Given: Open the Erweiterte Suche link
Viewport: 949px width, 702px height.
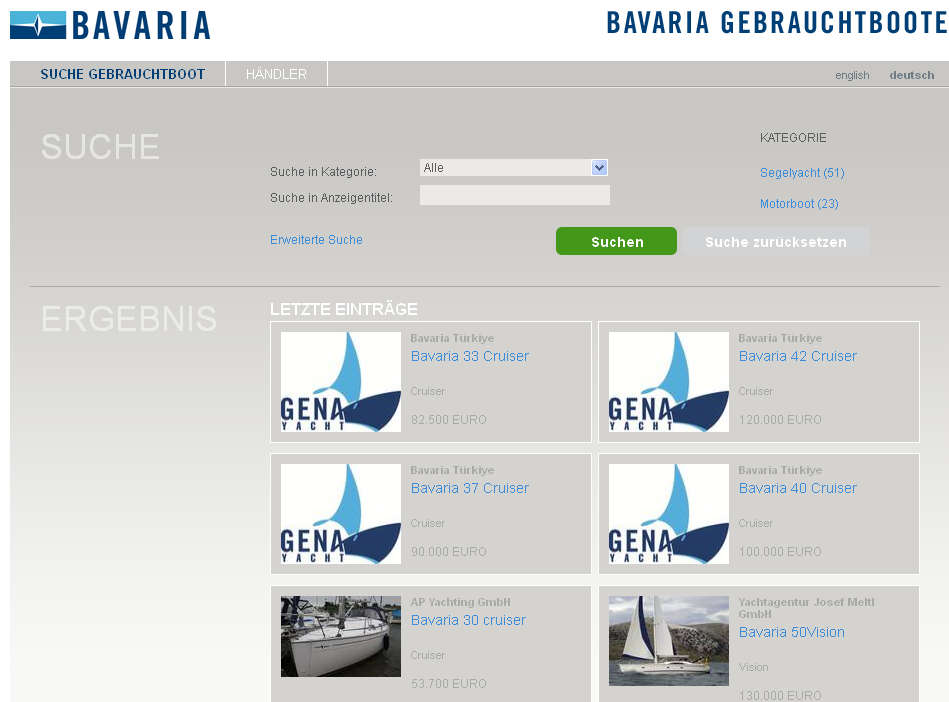Looking at the screenshot, I should (316, 240).
